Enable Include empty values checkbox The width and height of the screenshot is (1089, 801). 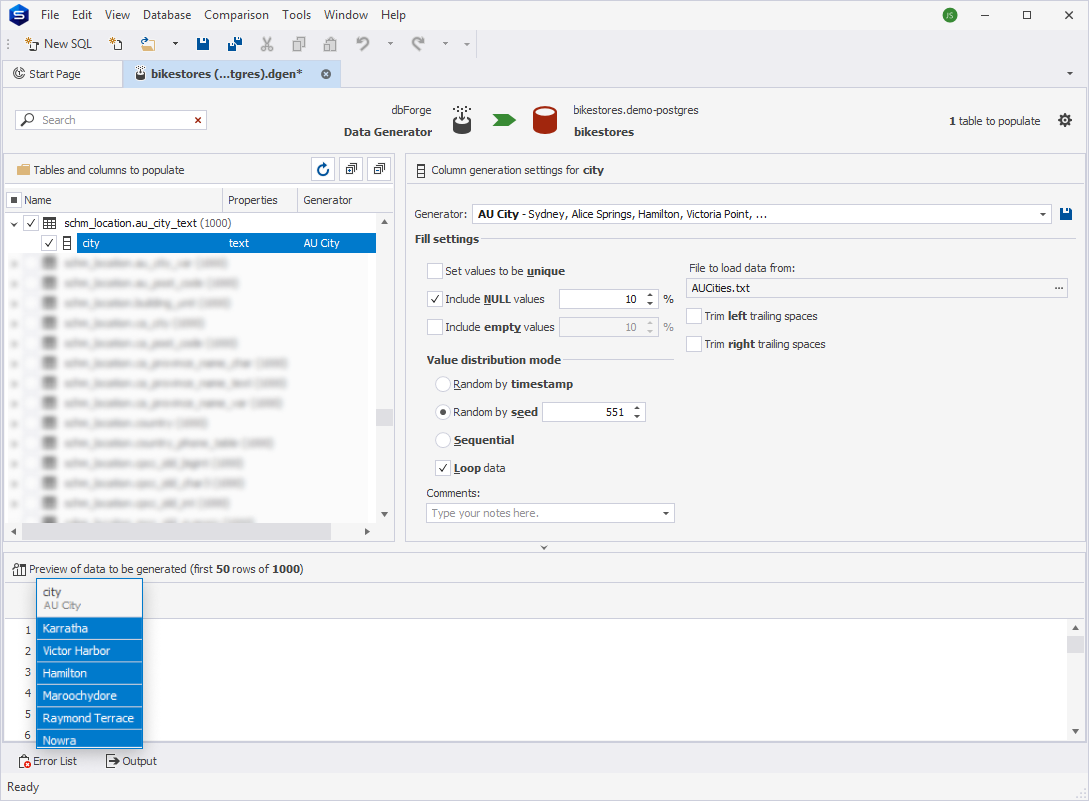(x=435, y=327)
